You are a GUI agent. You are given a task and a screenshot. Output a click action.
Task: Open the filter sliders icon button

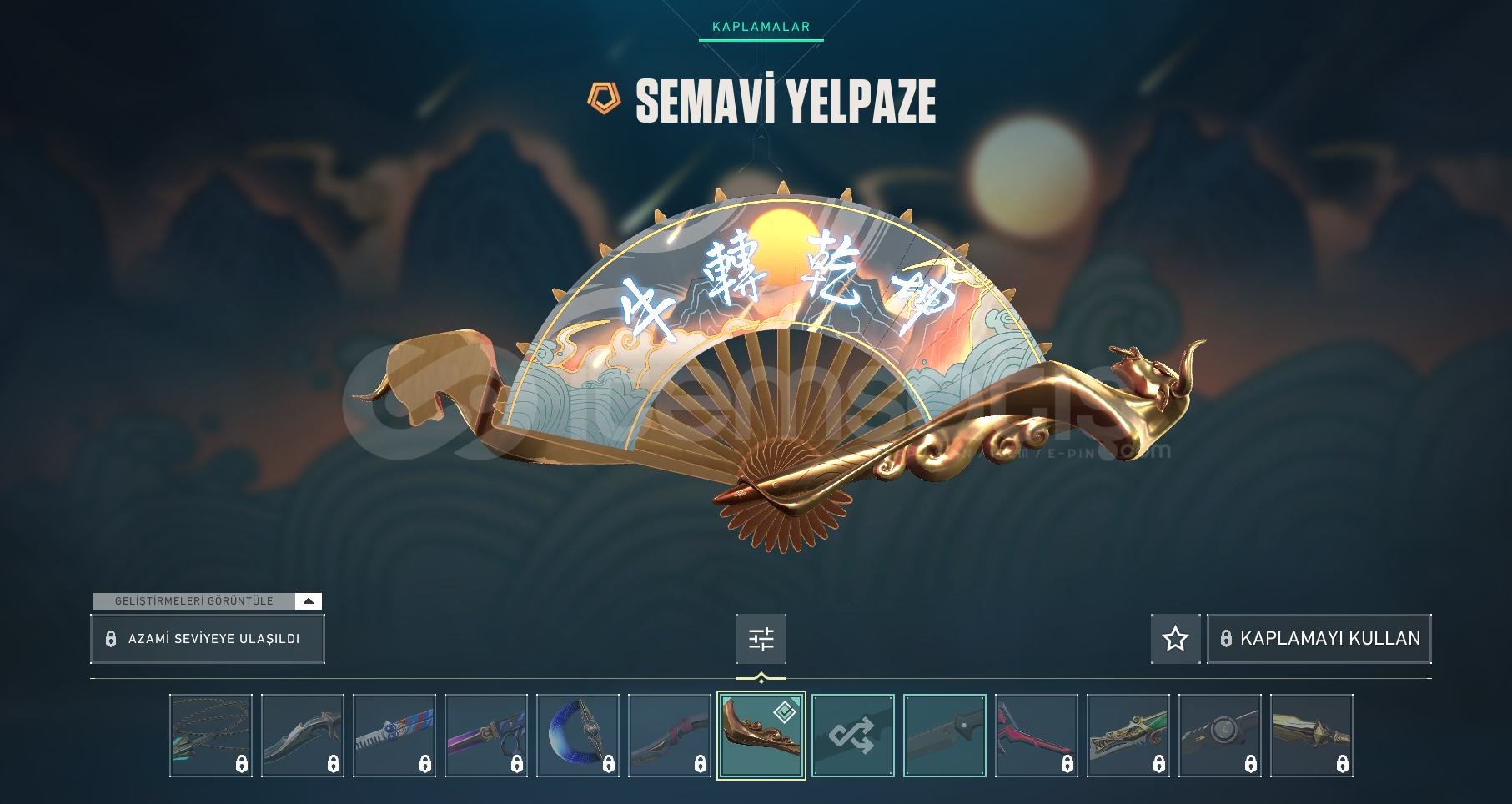[x=761, y=639]
